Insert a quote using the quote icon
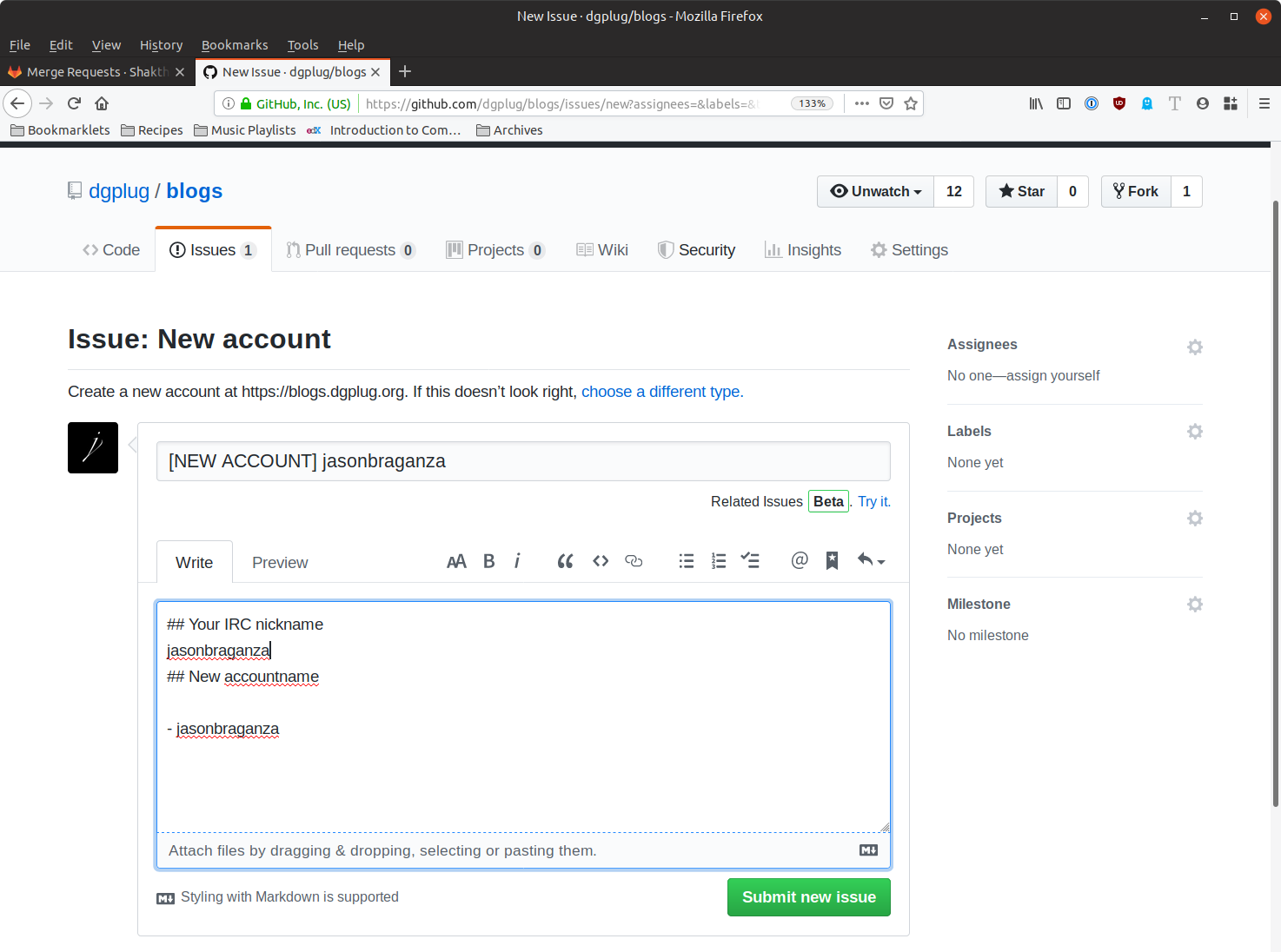The width and height of the screenshot is (1281, 952). 565,561
